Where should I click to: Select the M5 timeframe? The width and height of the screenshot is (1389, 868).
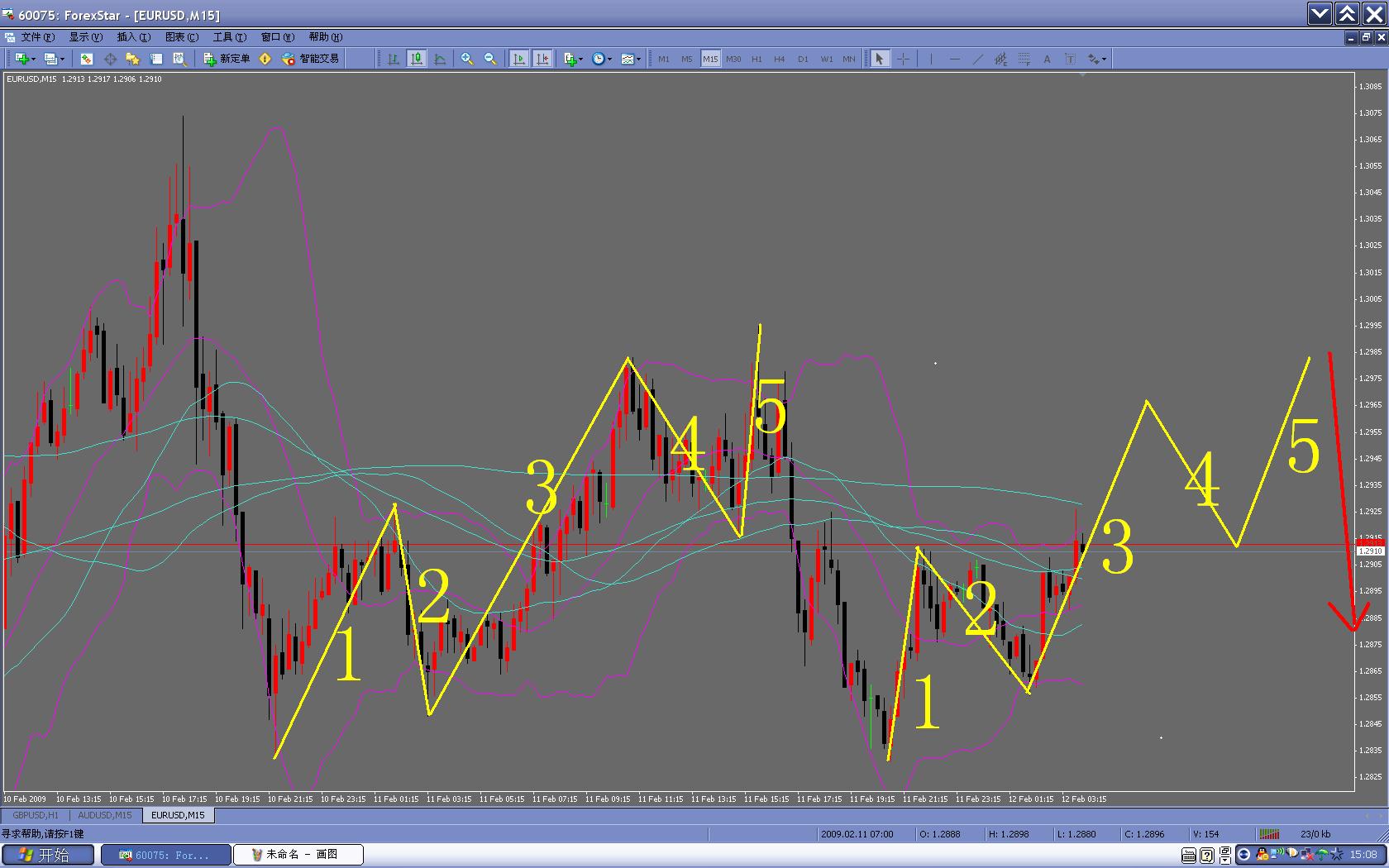687,59
